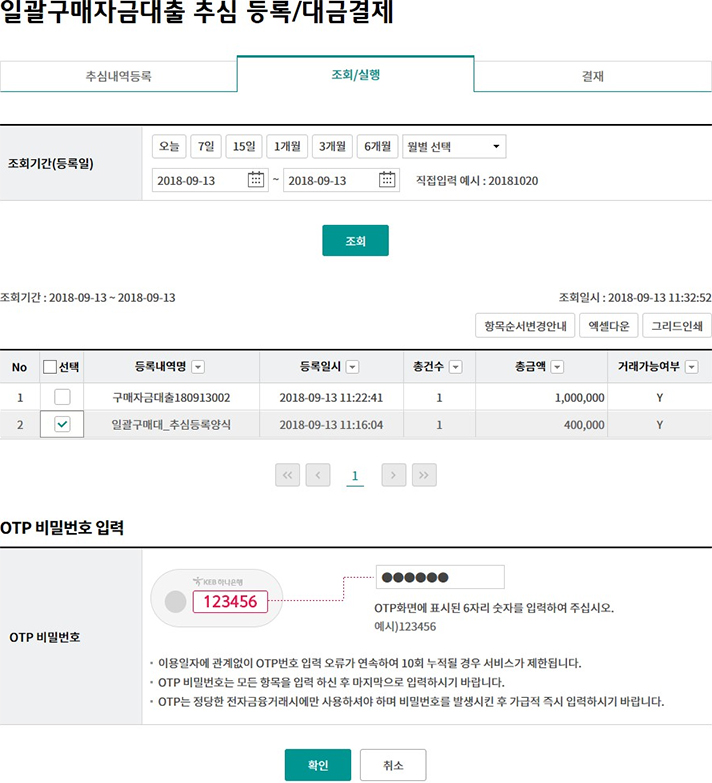Image resolution: width=712 pixels, height=783 pixels.
Task: Click the green 조회 search button
Action: [x=355, y=241]
